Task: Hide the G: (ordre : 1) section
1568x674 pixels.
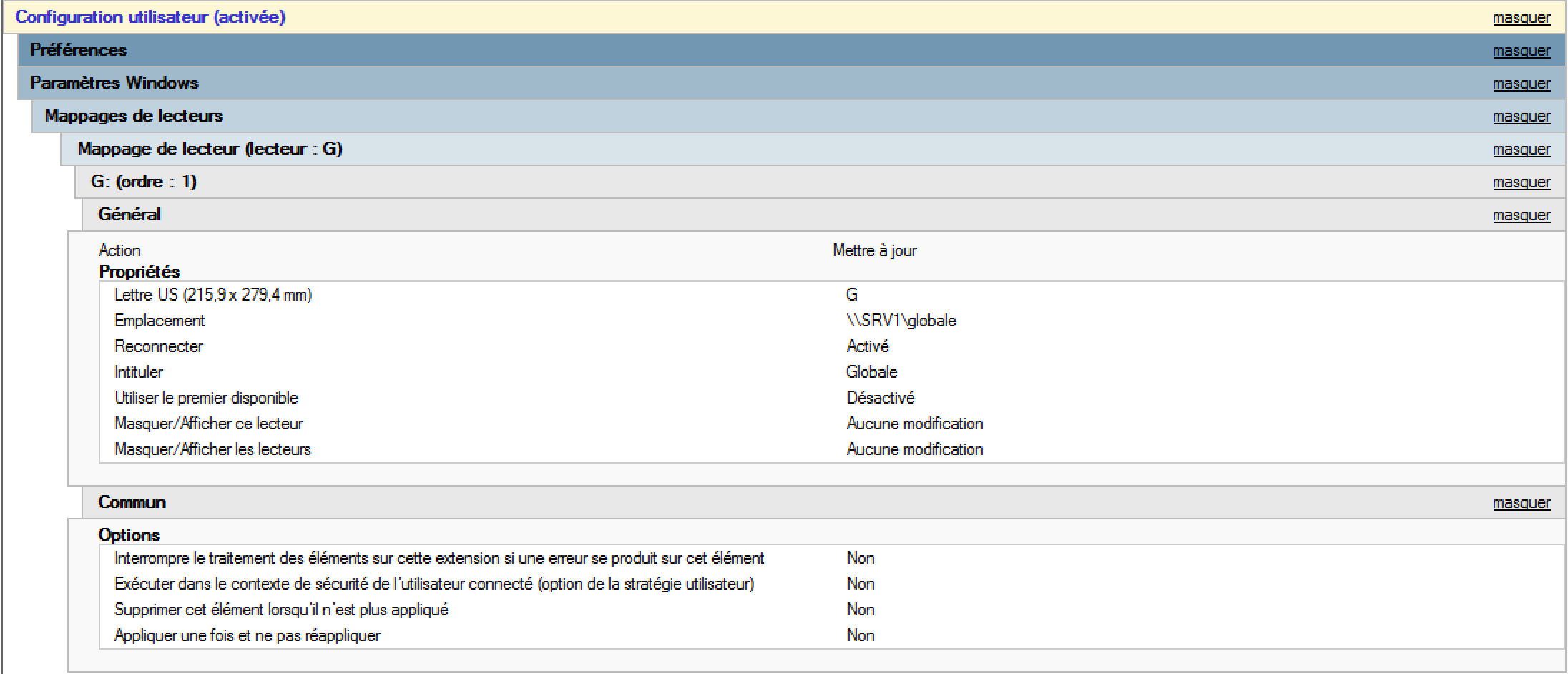Action: click(x=1521, y=182)
